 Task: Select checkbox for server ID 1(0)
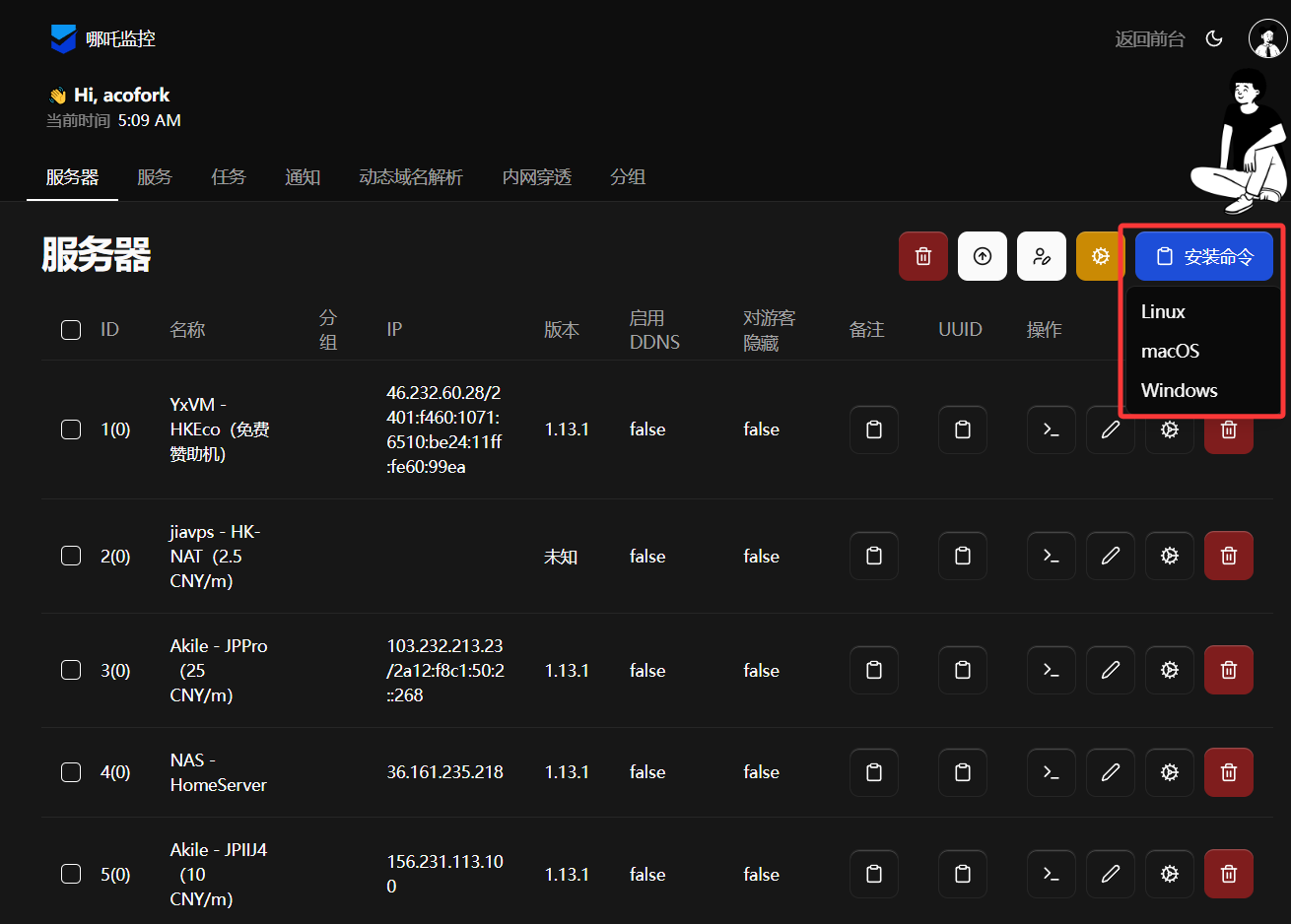[71, 429]
